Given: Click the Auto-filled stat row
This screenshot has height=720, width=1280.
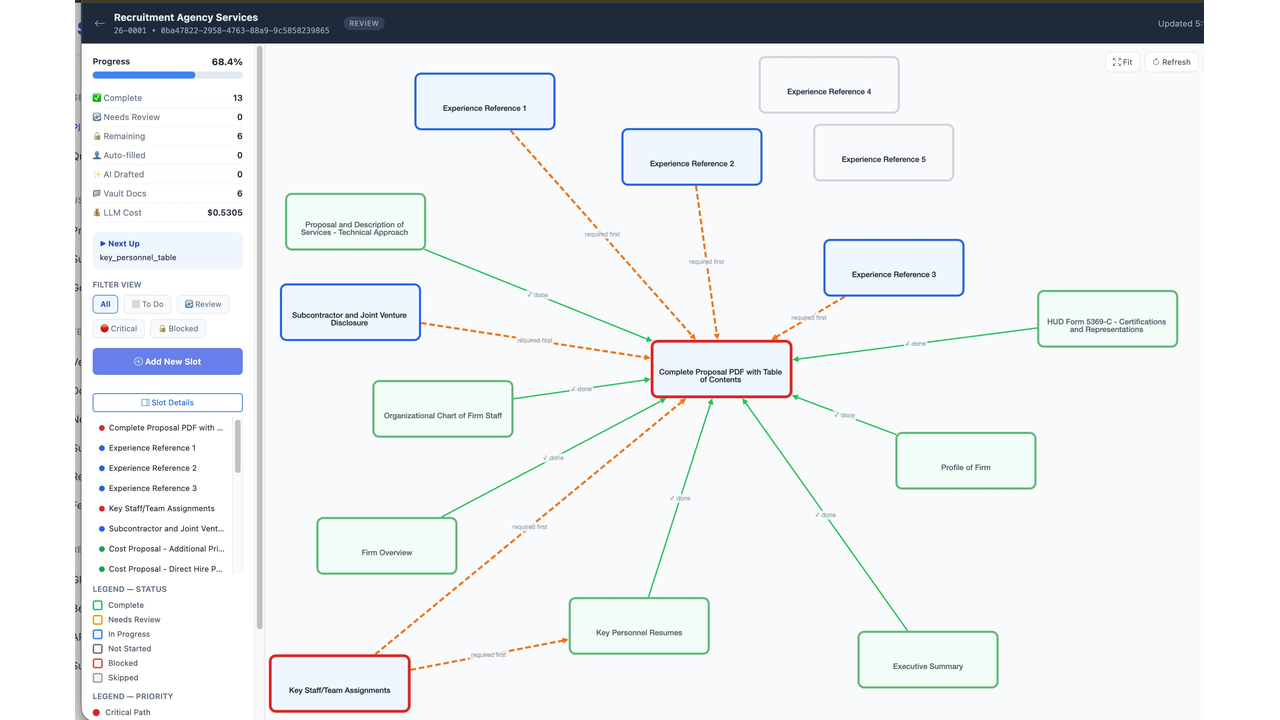Looking at the screenshot, I should pos(167,155).
